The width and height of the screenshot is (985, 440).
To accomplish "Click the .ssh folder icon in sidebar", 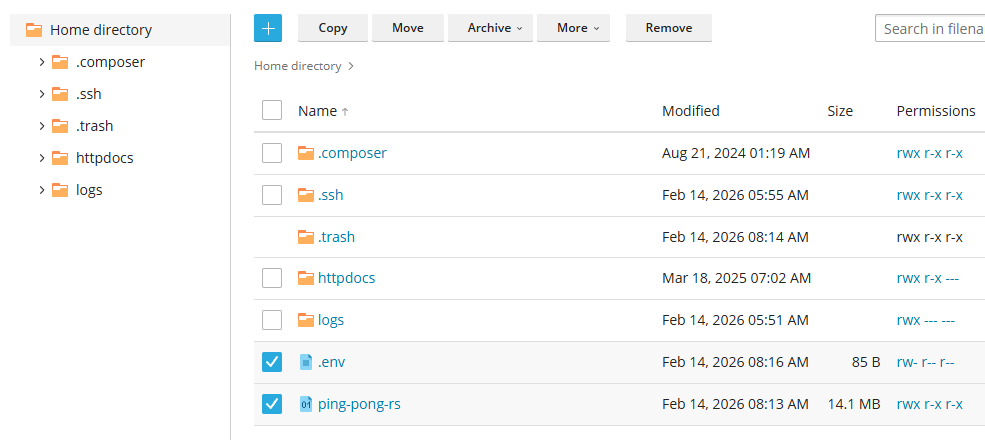I will point(60,94).
